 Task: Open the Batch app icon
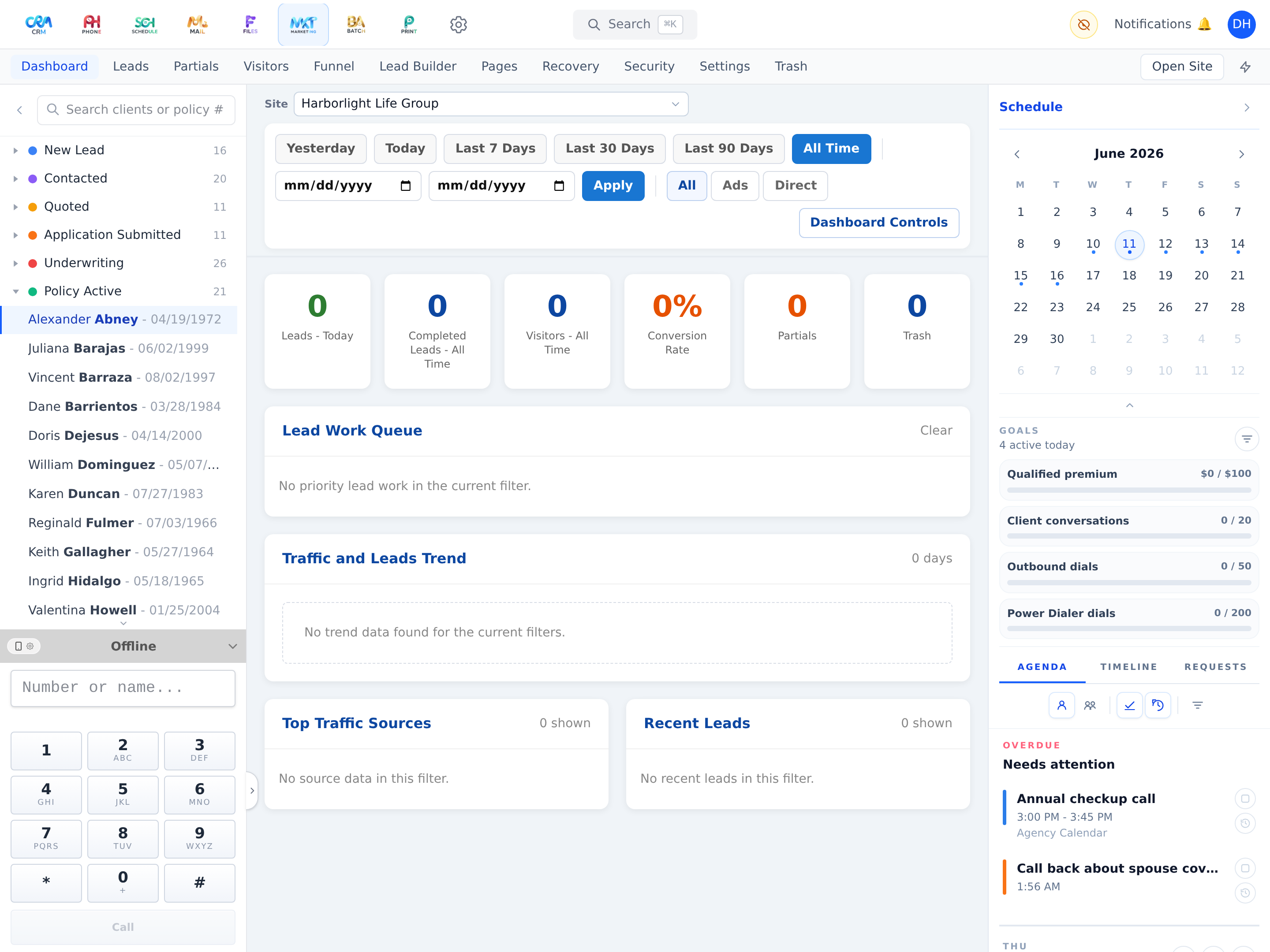tap(356, 25)
